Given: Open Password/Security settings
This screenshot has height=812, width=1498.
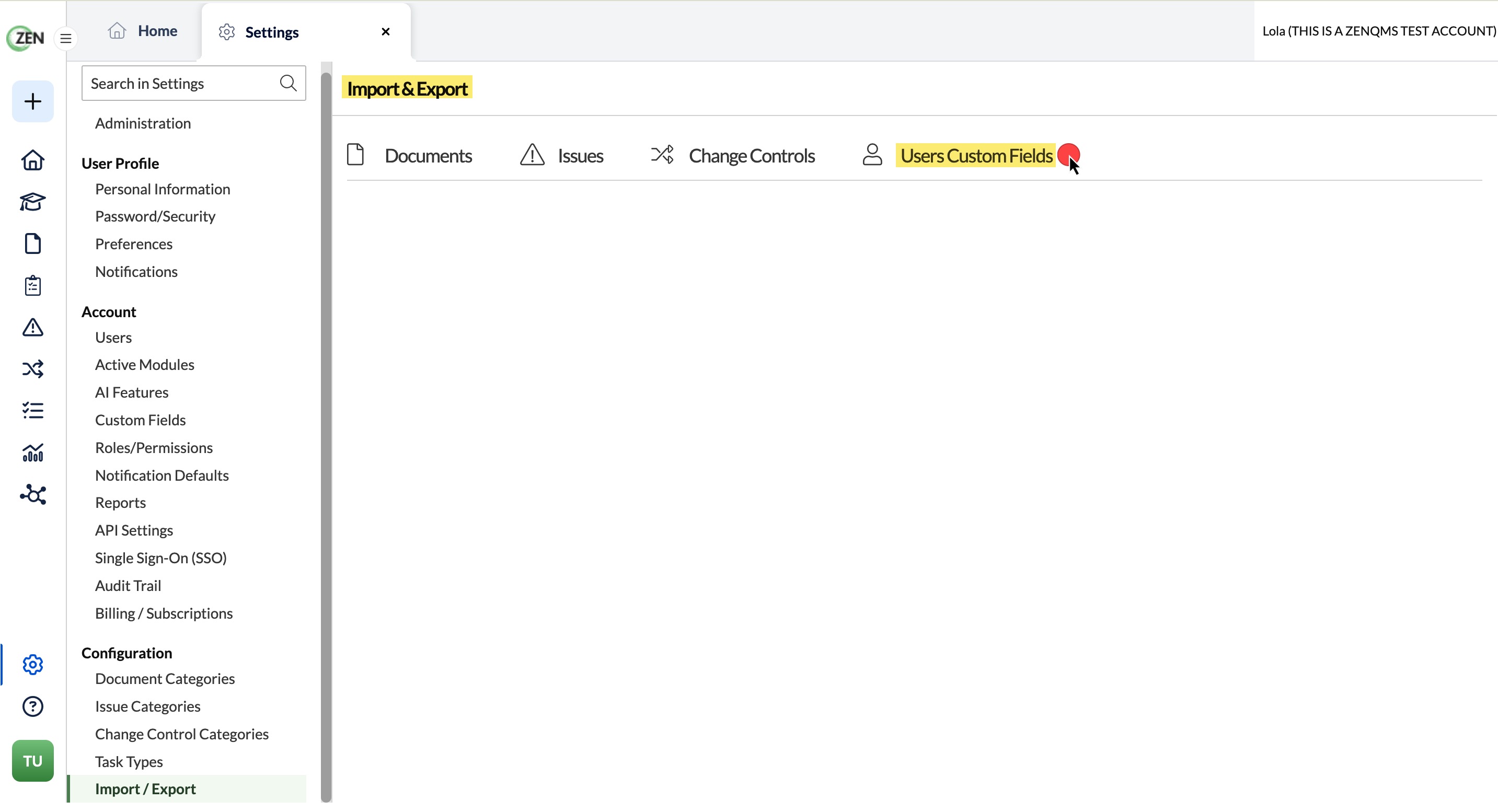Looking at the screenshot, I should click(155, 216).
